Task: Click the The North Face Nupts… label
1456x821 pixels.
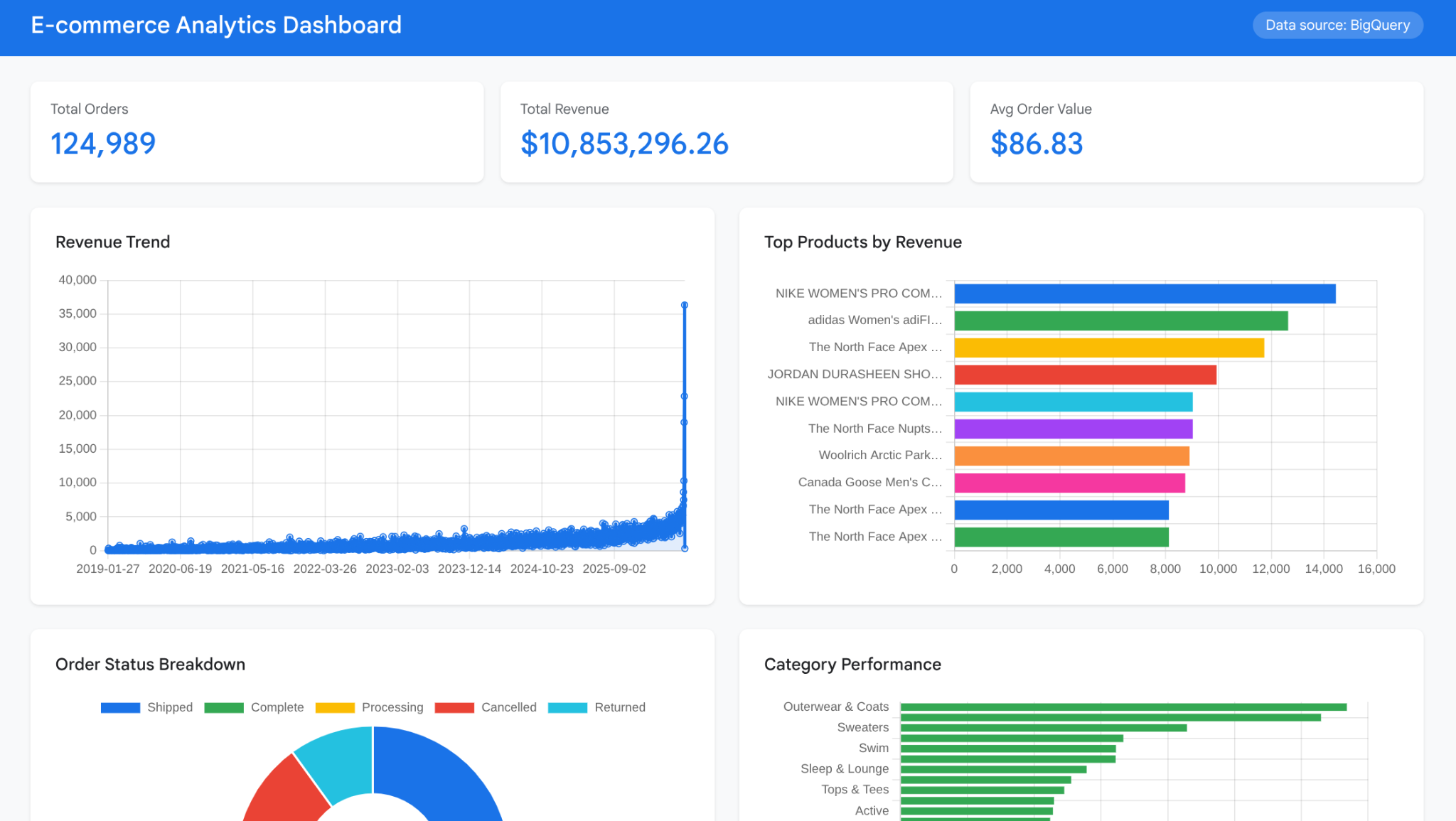Action: [x=875, y=428]
